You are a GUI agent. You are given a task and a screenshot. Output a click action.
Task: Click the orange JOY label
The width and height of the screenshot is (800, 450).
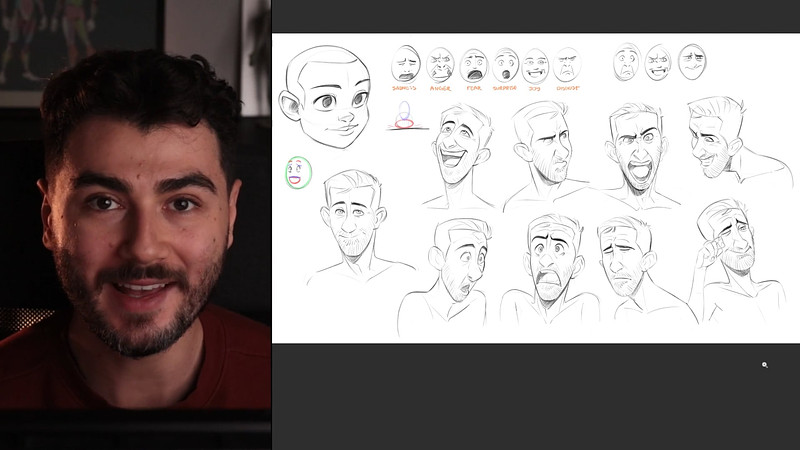click(x=535, y=88)
